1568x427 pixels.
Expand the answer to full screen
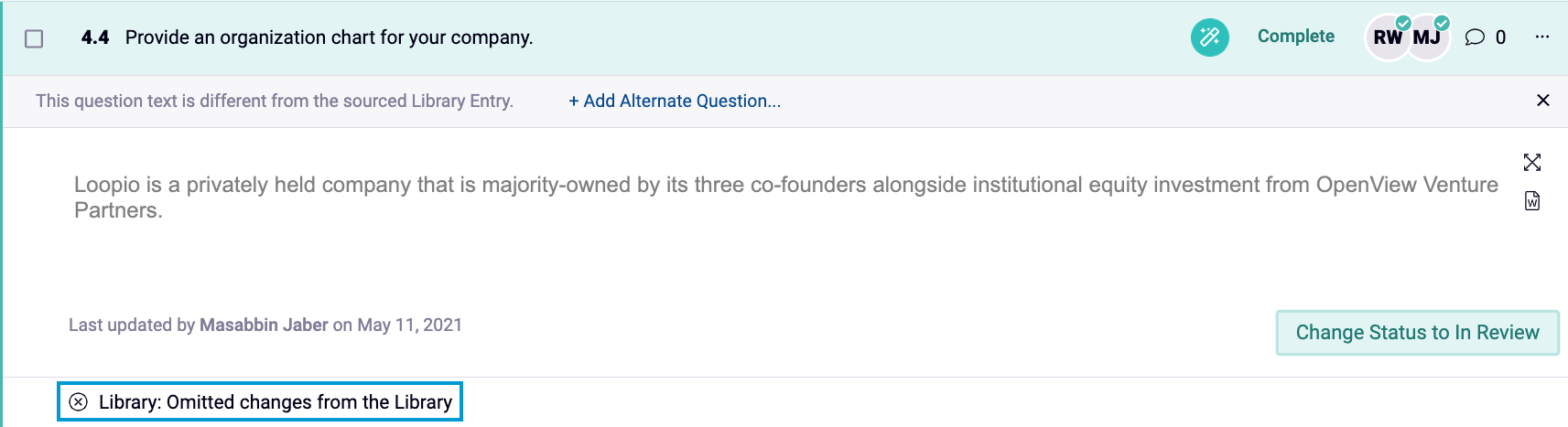click(x=1532, y=163)
